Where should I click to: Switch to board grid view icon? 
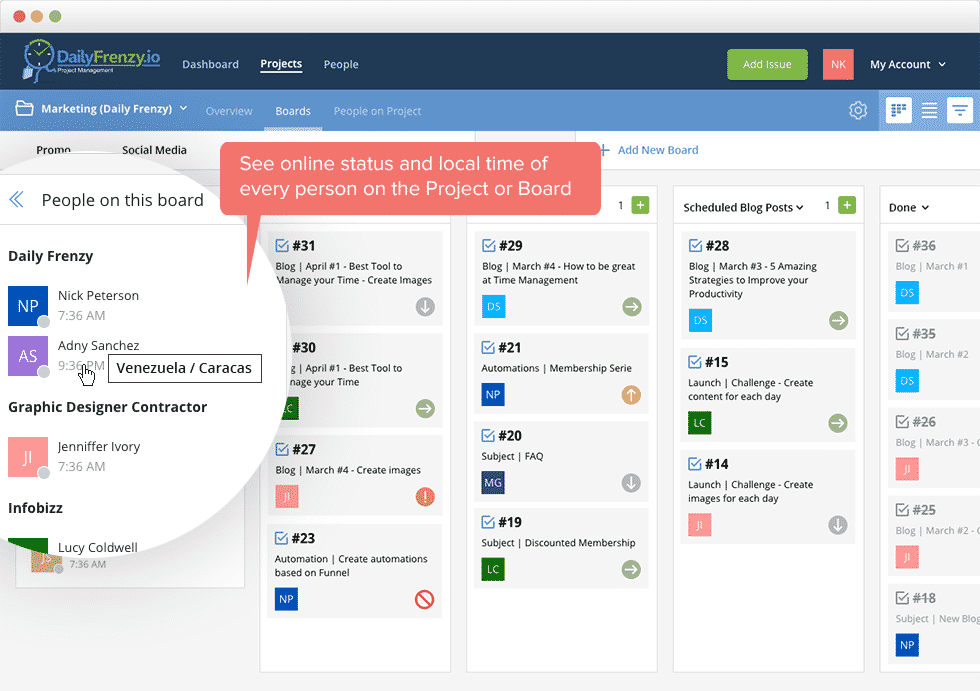[898, 111]
